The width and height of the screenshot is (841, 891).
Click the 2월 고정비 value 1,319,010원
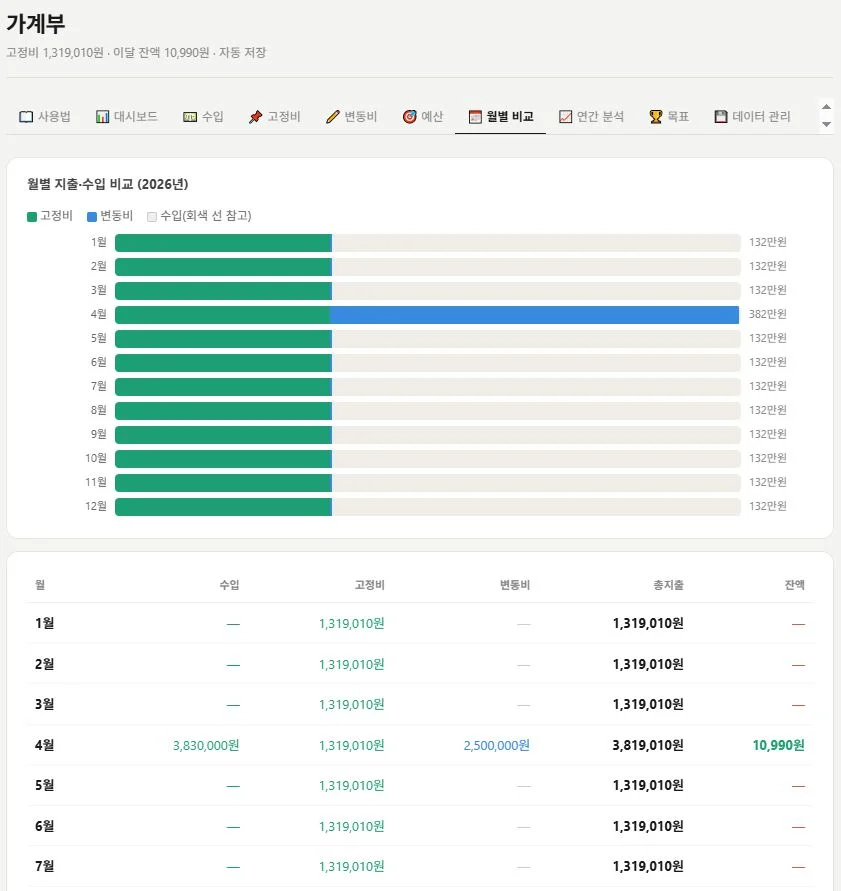(352, 664)
